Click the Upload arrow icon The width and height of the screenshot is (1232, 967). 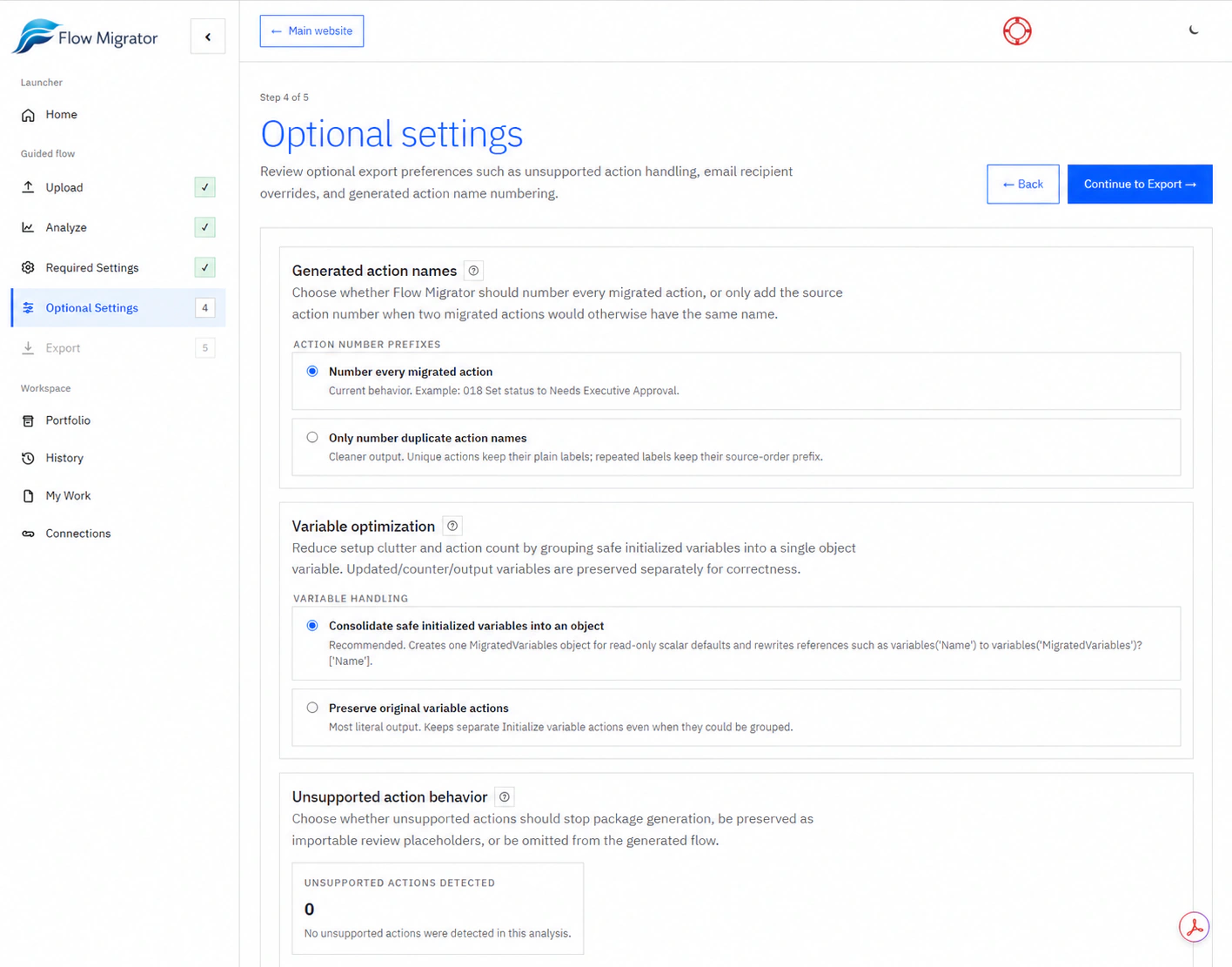(28, 187)
